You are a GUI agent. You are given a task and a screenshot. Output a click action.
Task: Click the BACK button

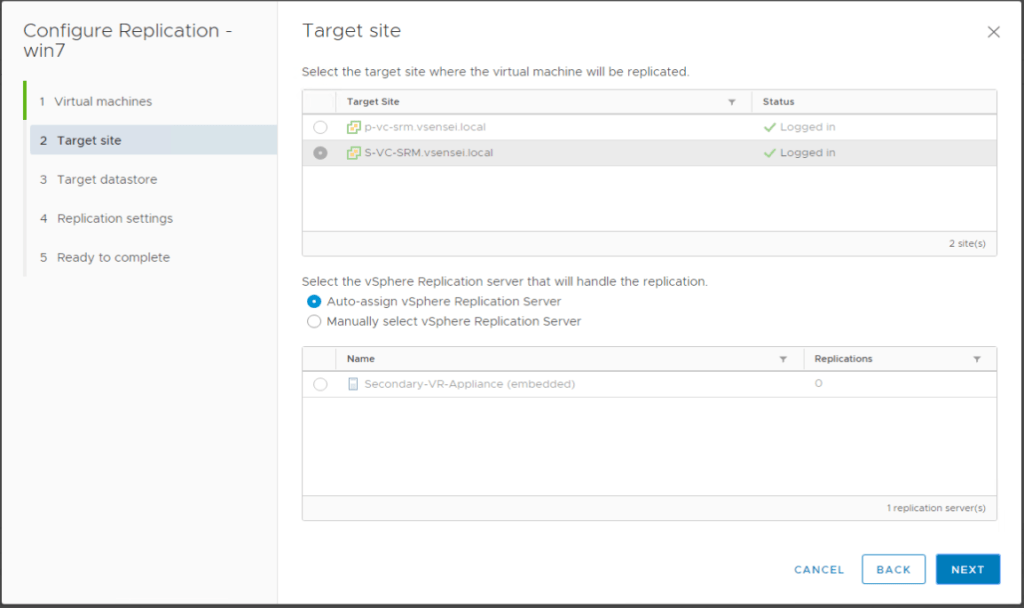893,569
